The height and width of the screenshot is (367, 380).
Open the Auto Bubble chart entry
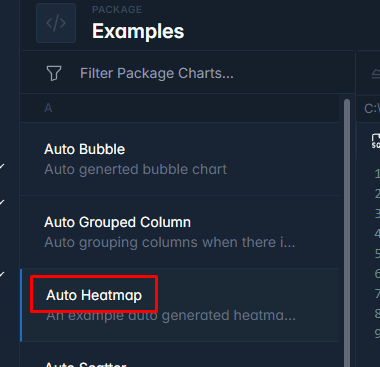click(x=180, y=159)
